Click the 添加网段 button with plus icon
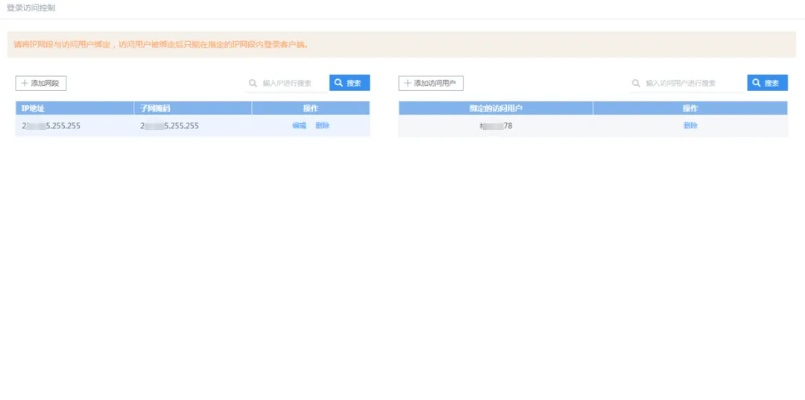Viewport: 805px width, 400px height. point(41,83)
